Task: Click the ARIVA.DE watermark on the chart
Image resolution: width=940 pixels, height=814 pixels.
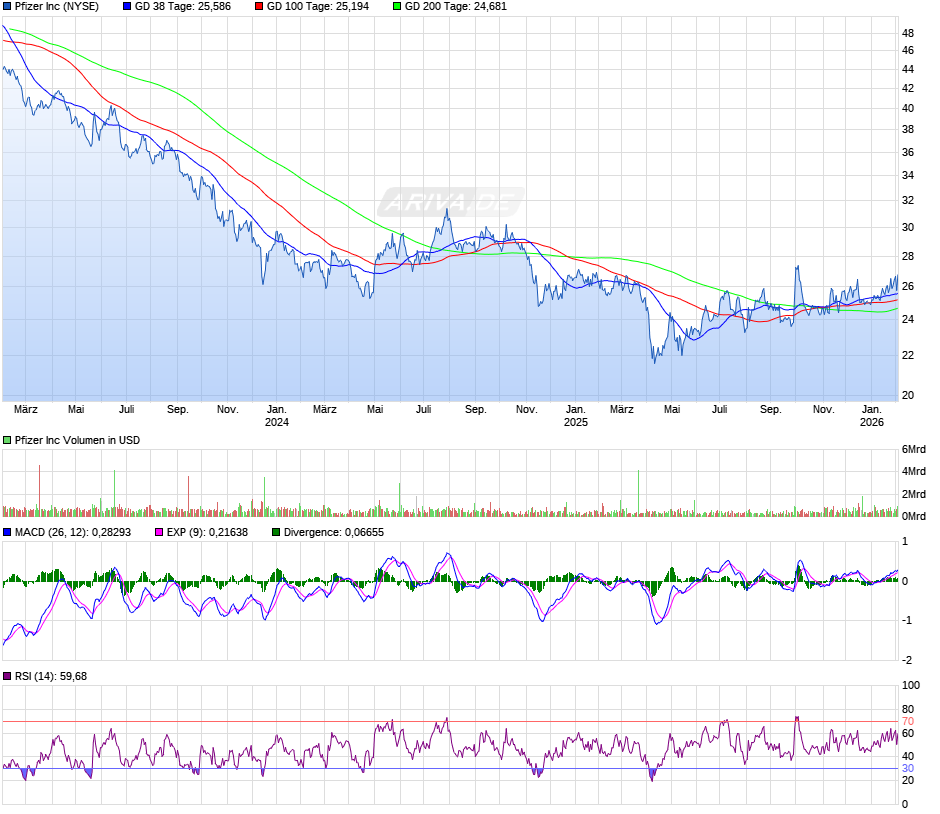Action: (x=449, y=203)
